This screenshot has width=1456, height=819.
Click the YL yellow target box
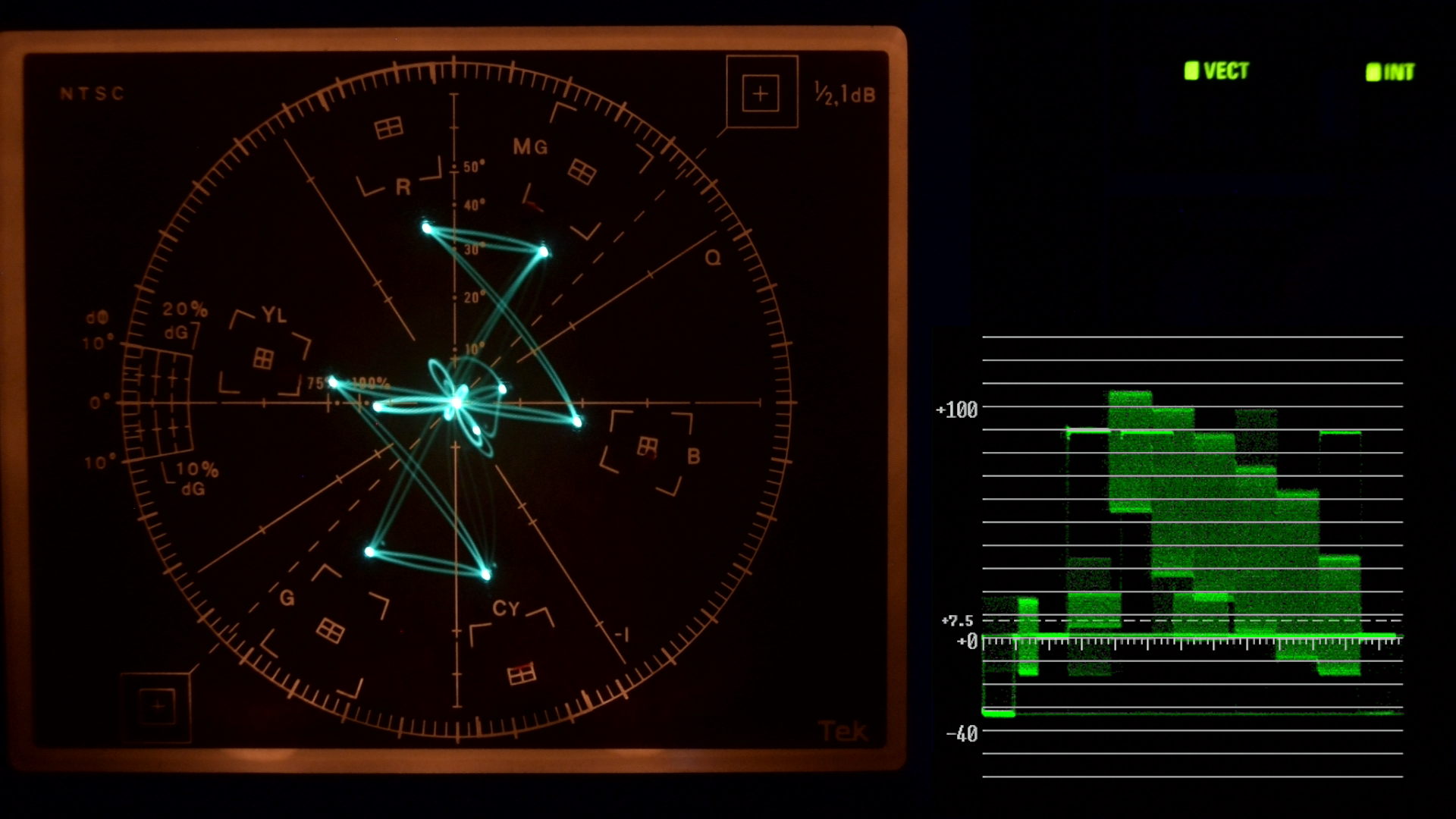(263, 358)
